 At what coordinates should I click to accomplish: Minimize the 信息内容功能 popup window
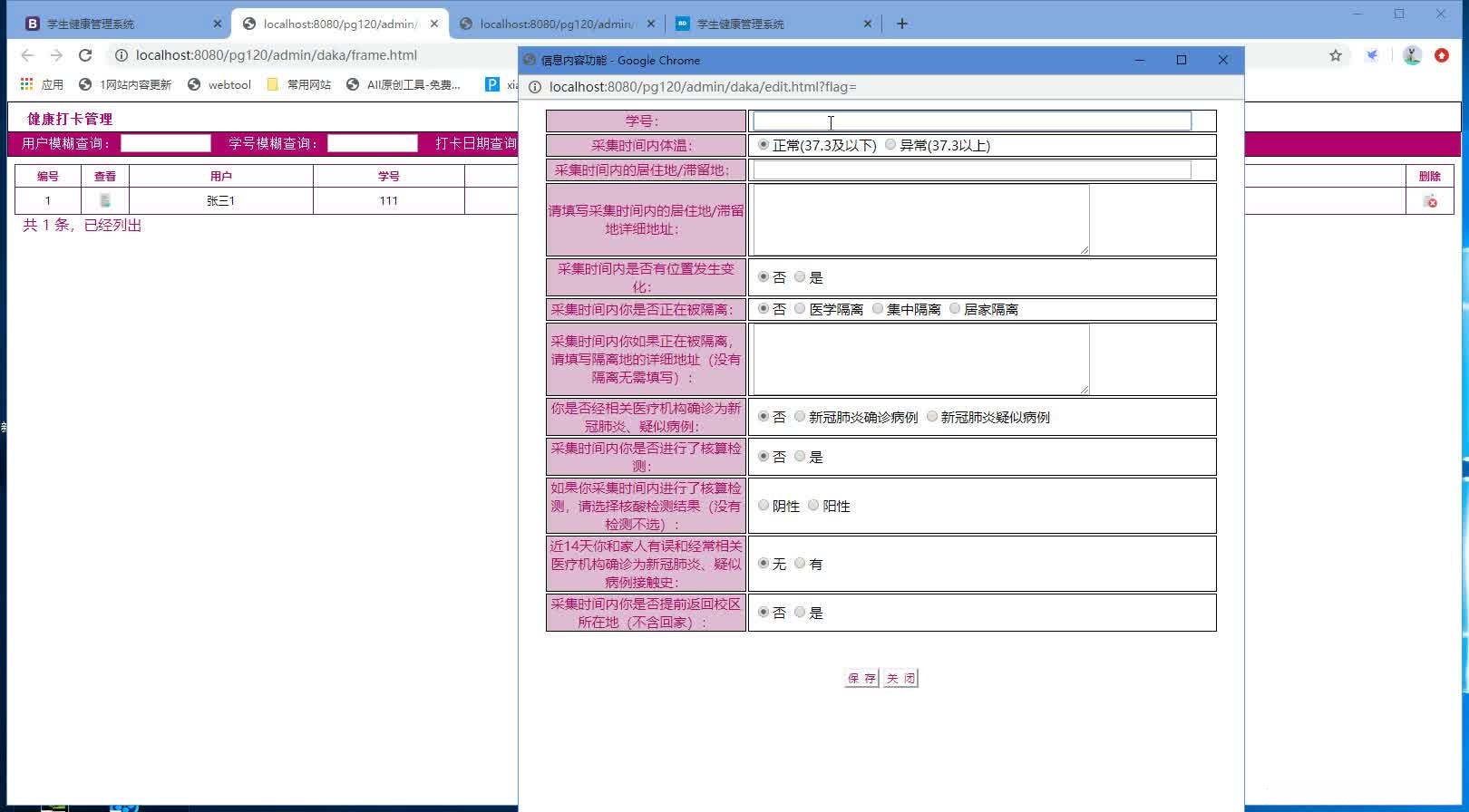[1140, 60]
